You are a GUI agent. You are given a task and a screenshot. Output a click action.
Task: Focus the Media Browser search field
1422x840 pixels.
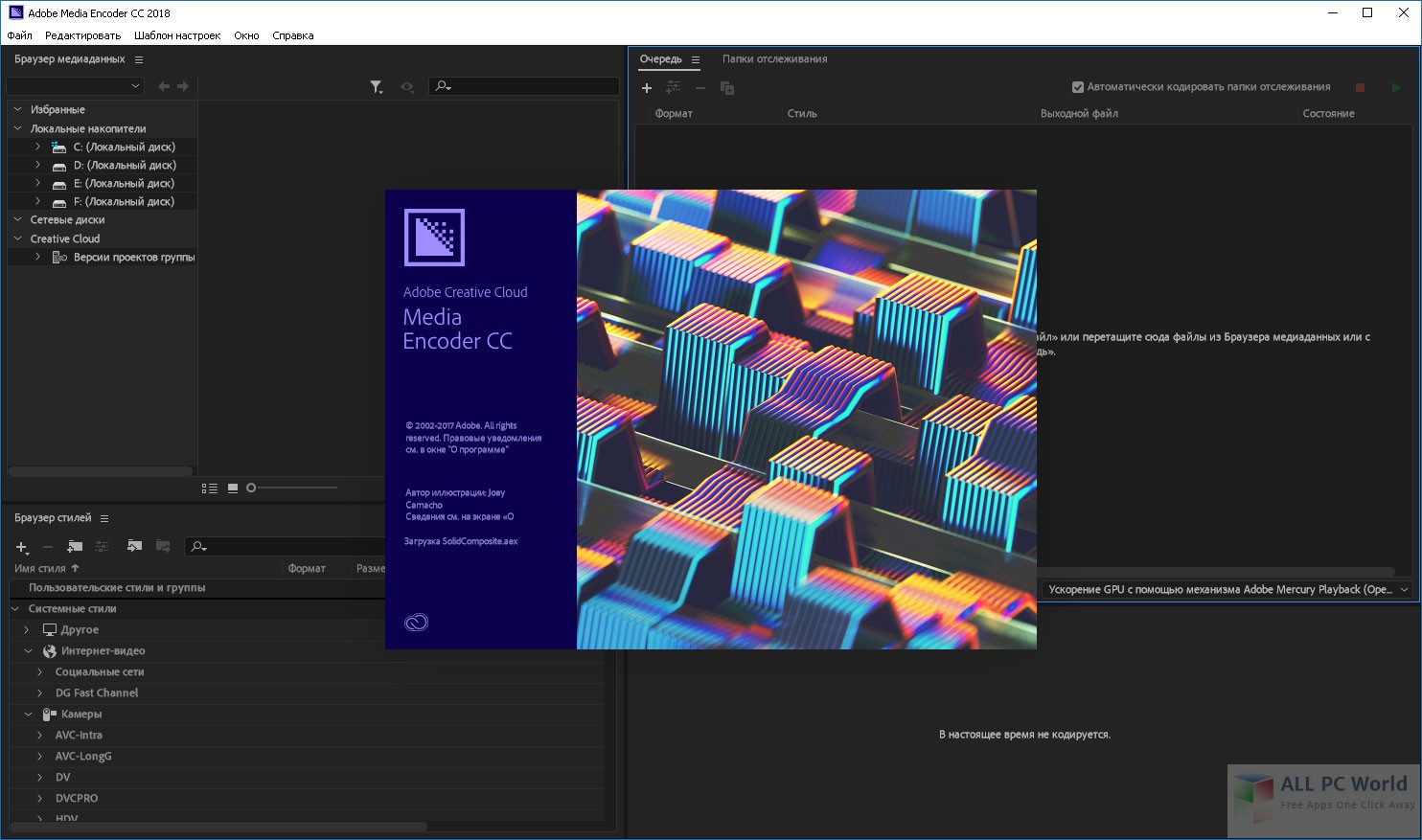[x=524, y=86]
